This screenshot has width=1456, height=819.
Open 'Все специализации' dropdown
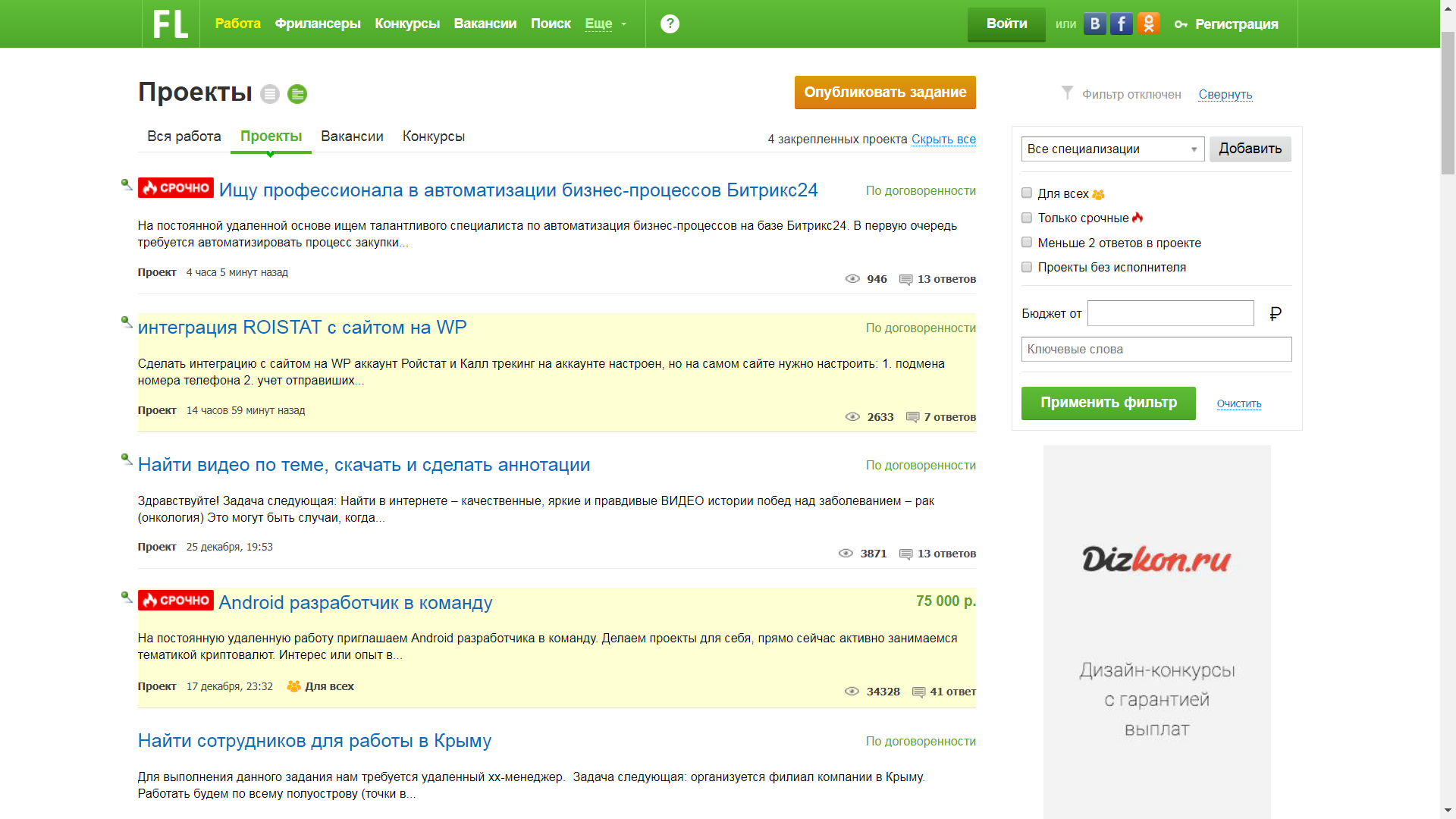click(x=1112, y=149)
